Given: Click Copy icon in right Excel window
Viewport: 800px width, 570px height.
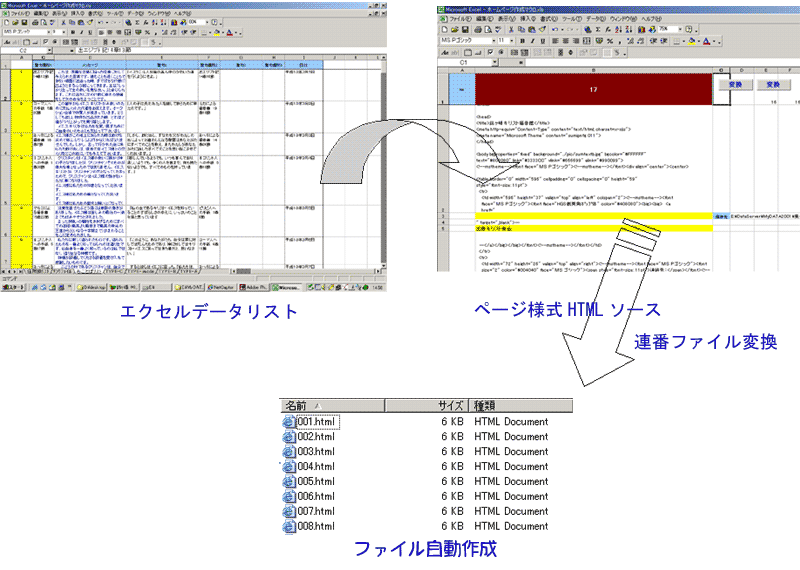Looking at the screenshot, I should coord(521,29).
